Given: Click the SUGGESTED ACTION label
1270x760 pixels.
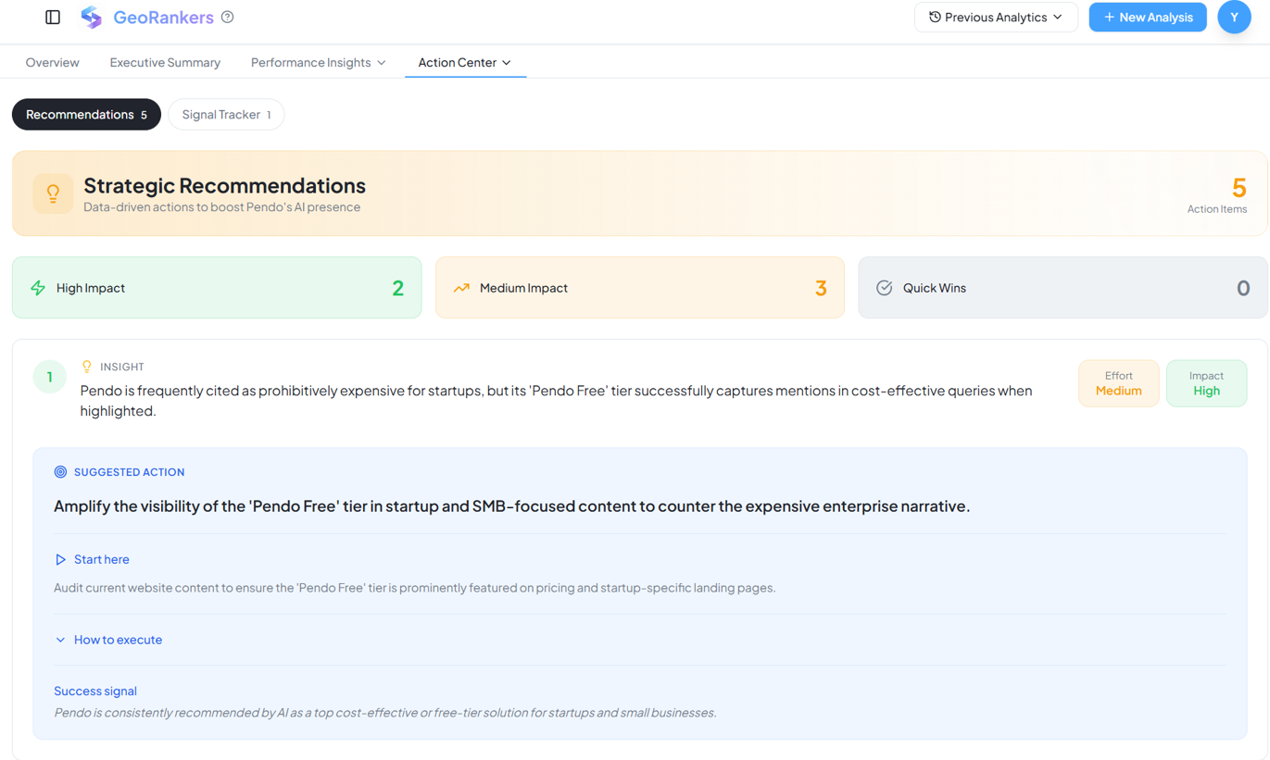Looking at the screenshot, I should 129,472.
